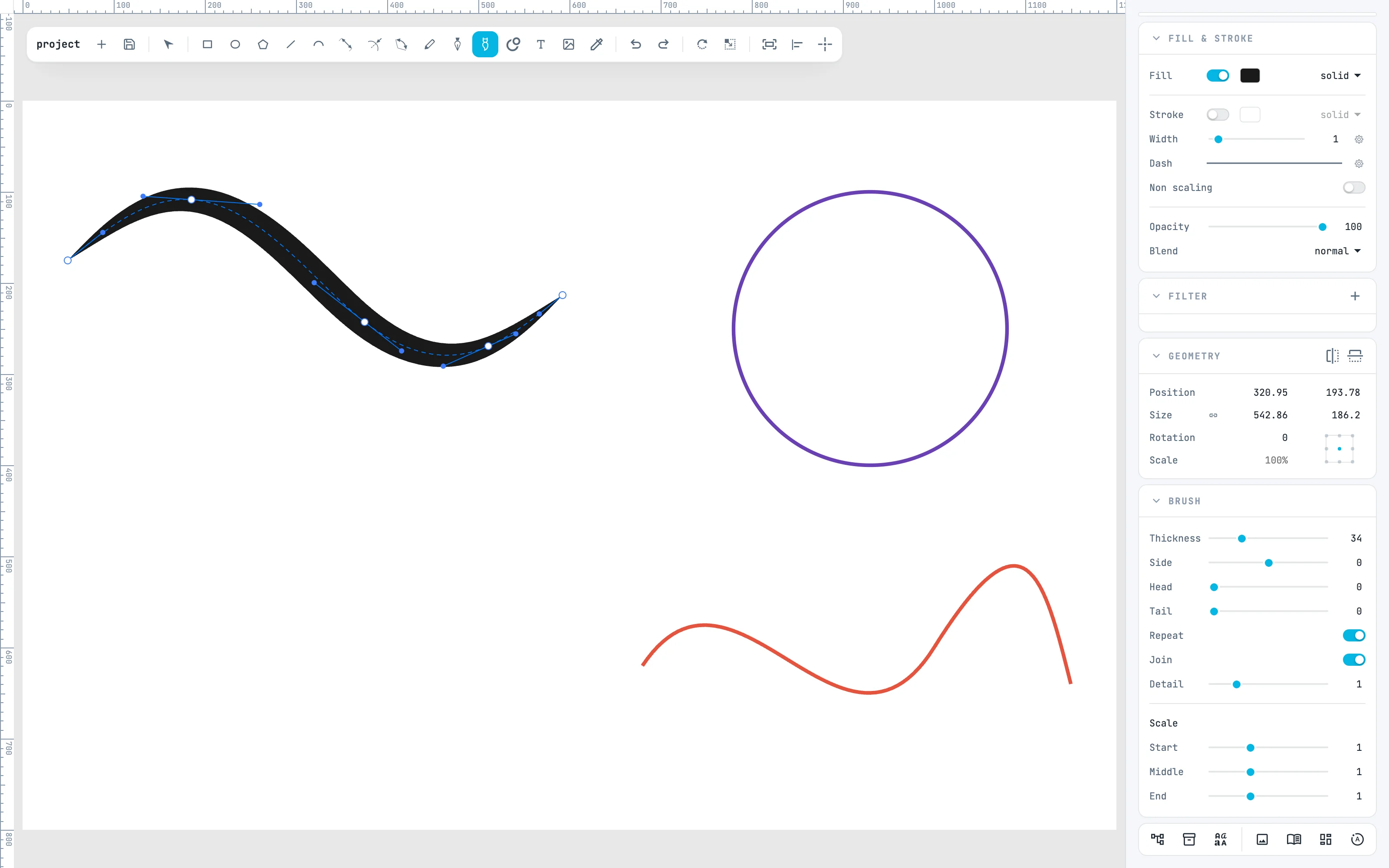Adjust the brush Thickness slider handle
The width and height of the screenshot is (1389, 868).
pyautogui.click(x=1241, y=539)
